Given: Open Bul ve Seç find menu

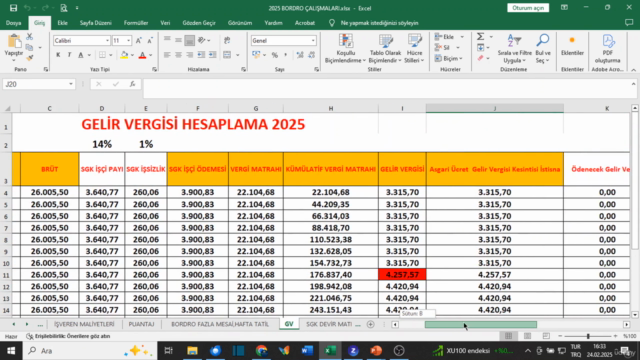Looking at the screenshot, I should click(x=543, y=49).
